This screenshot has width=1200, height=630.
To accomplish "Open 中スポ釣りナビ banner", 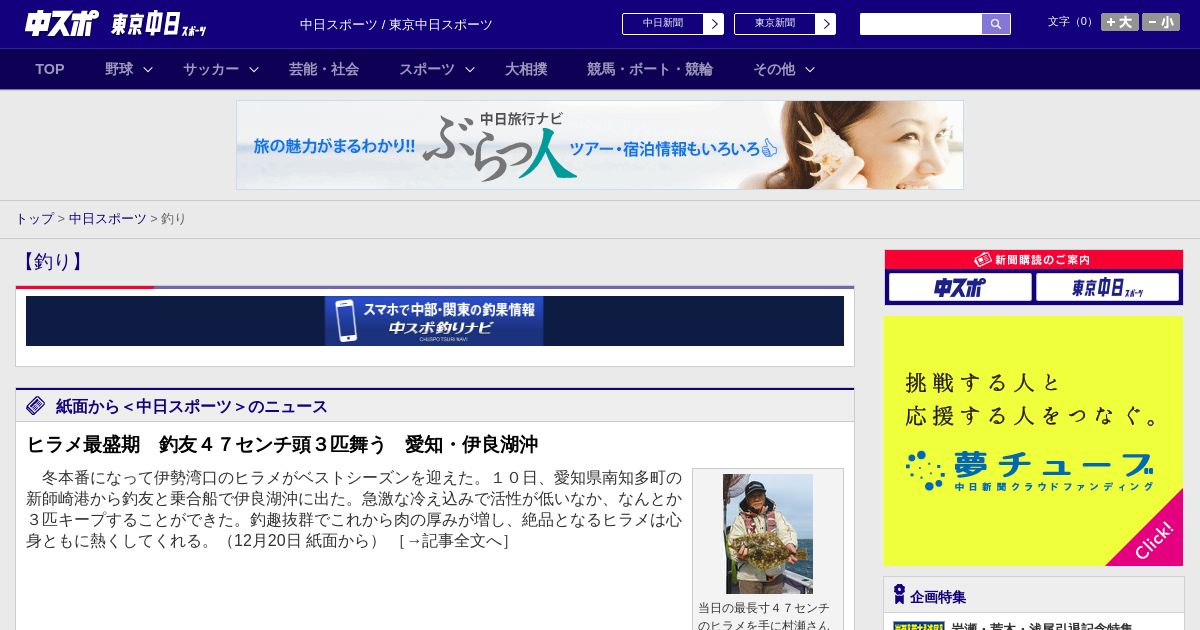I will (x=434, y=321).
